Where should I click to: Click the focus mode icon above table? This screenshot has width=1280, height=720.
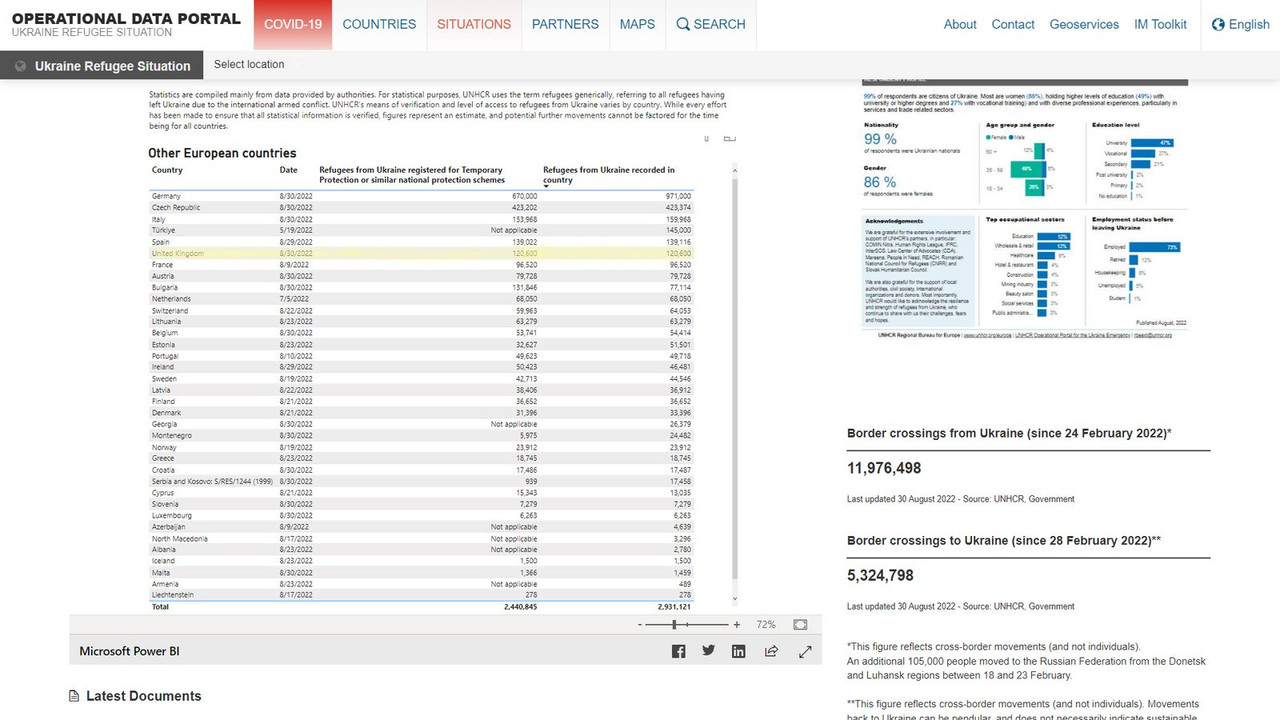point(729,138)
